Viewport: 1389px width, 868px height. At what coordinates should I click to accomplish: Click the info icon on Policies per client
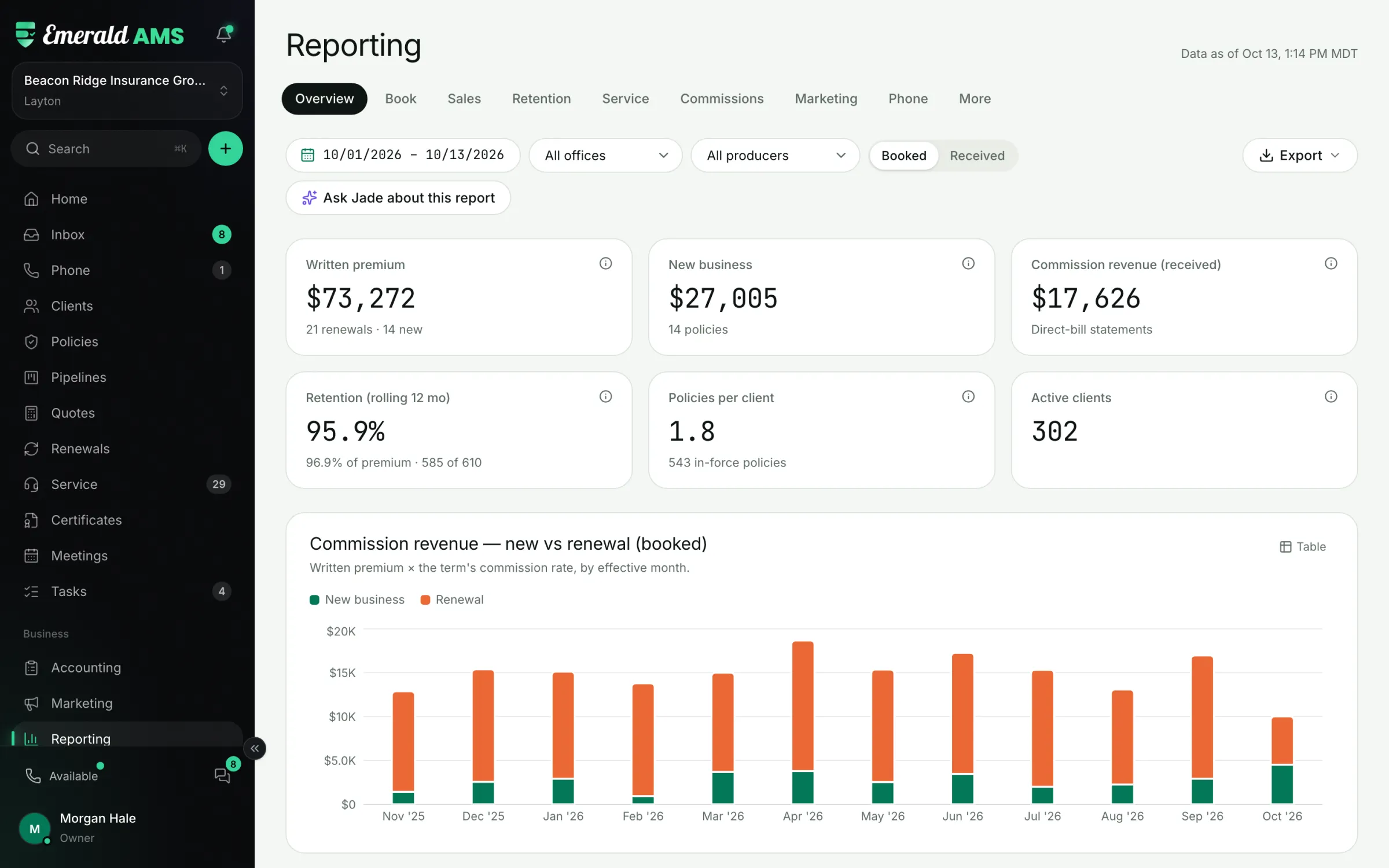pyautogui.click(x=968, y=397)
